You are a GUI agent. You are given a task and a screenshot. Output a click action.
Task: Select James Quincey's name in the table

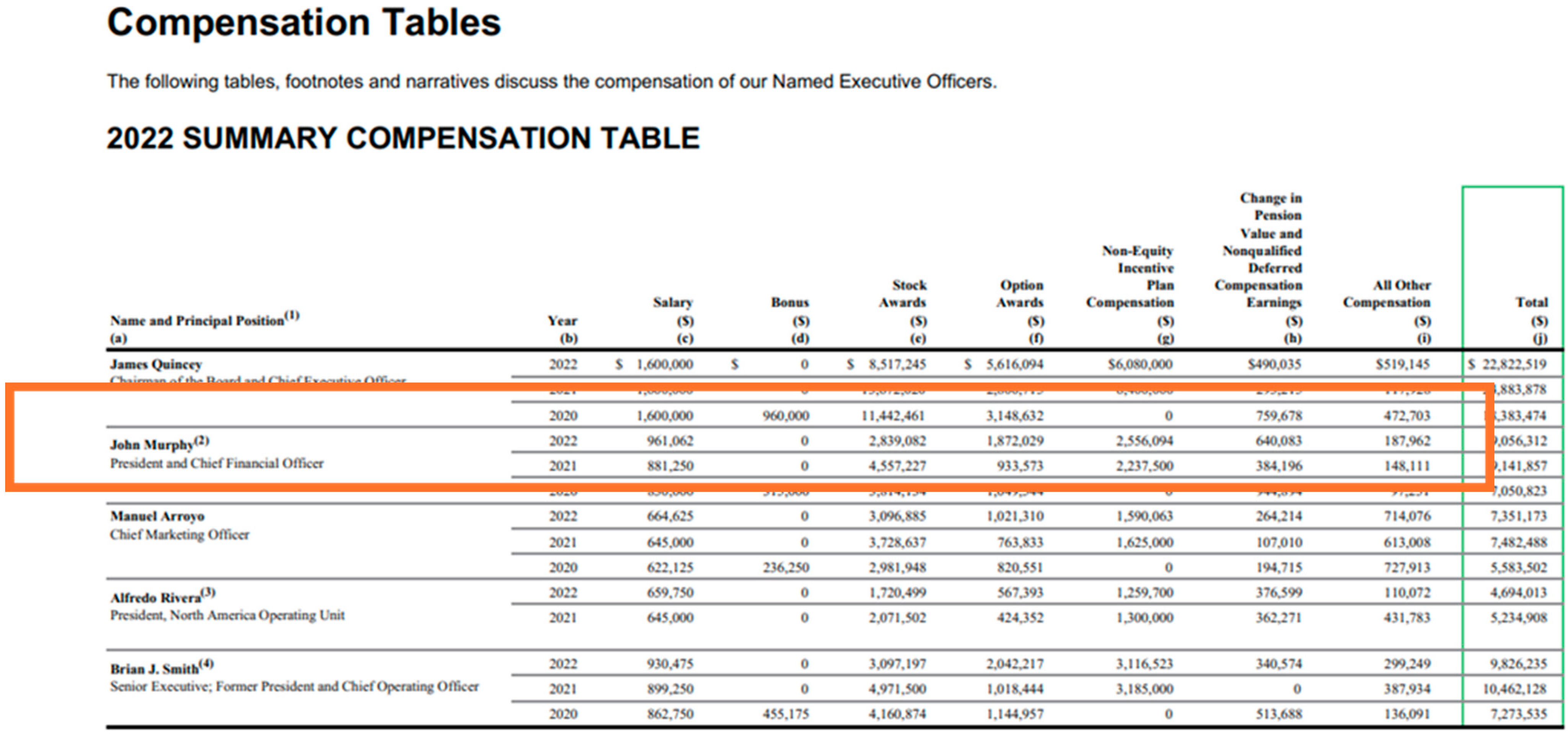click(x=156, y=364)
